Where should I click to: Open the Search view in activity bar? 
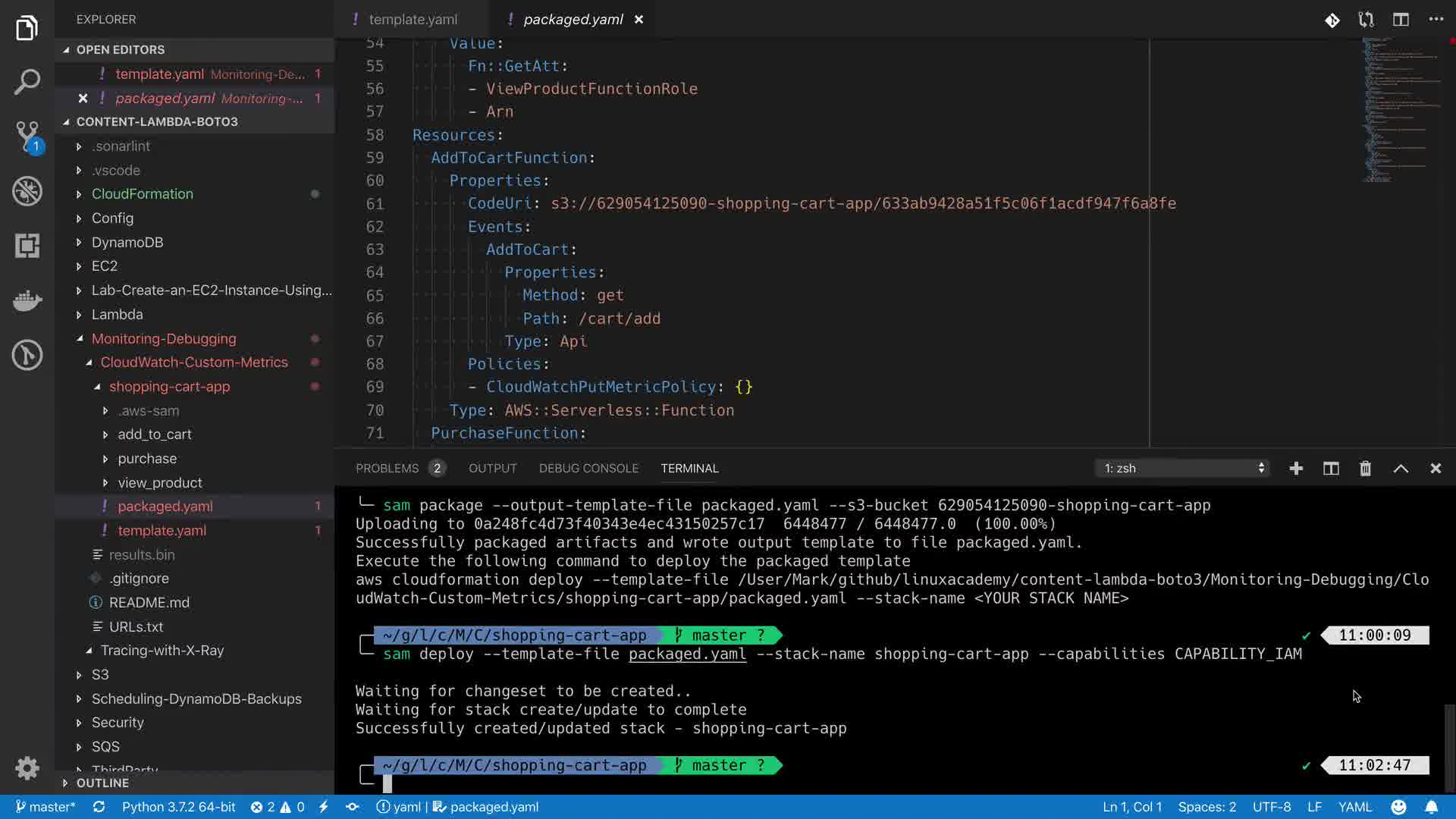(x=27, y=82)
